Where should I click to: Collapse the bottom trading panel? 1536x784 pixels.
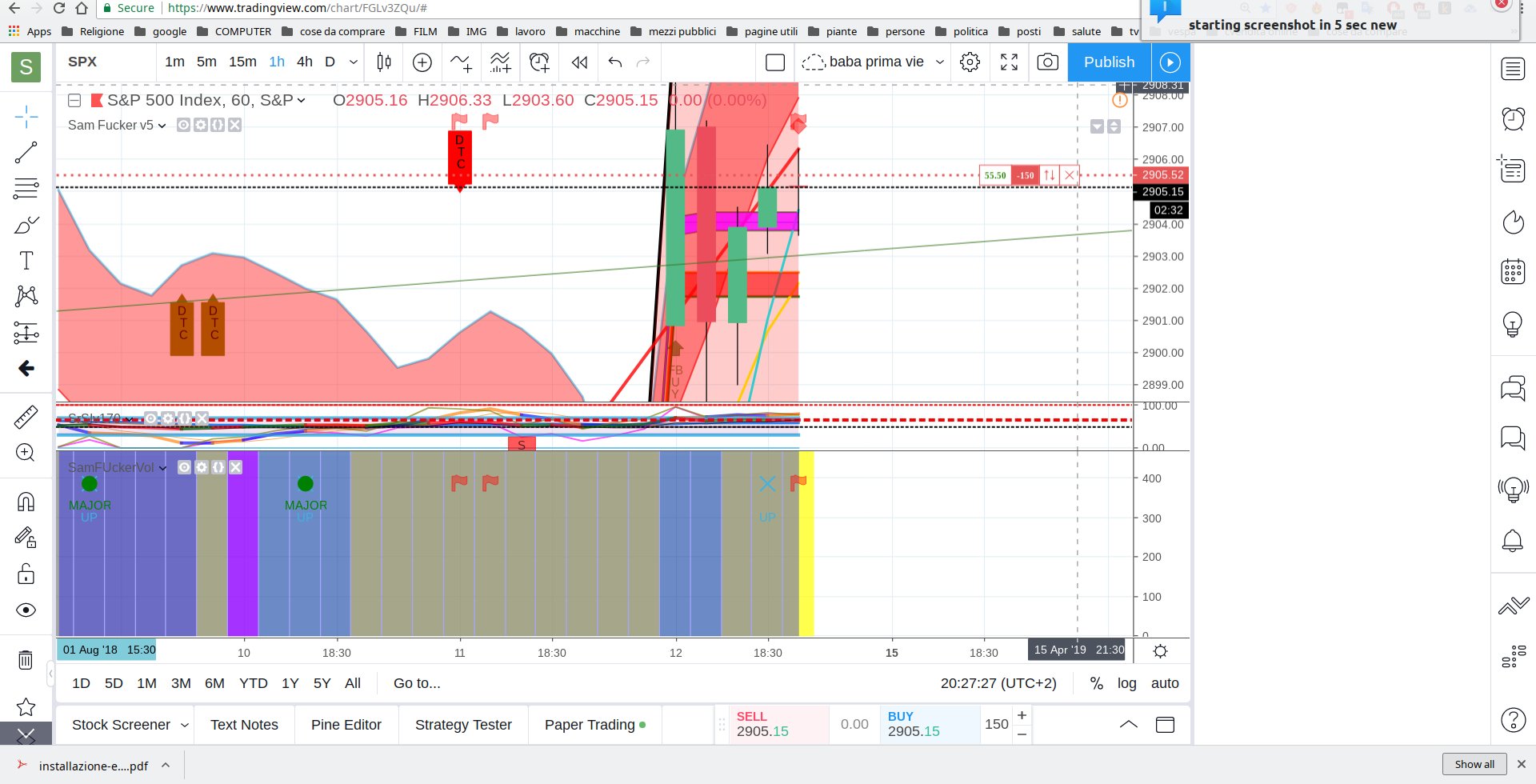[x=1128, y=725]
